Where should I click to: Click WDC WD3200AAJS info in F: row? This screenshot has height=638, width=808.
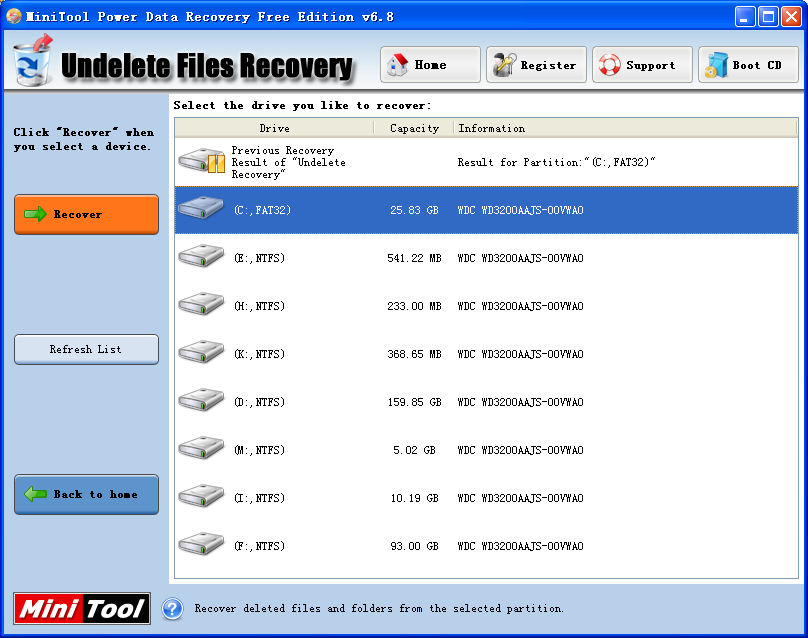[x=520, y=545]
